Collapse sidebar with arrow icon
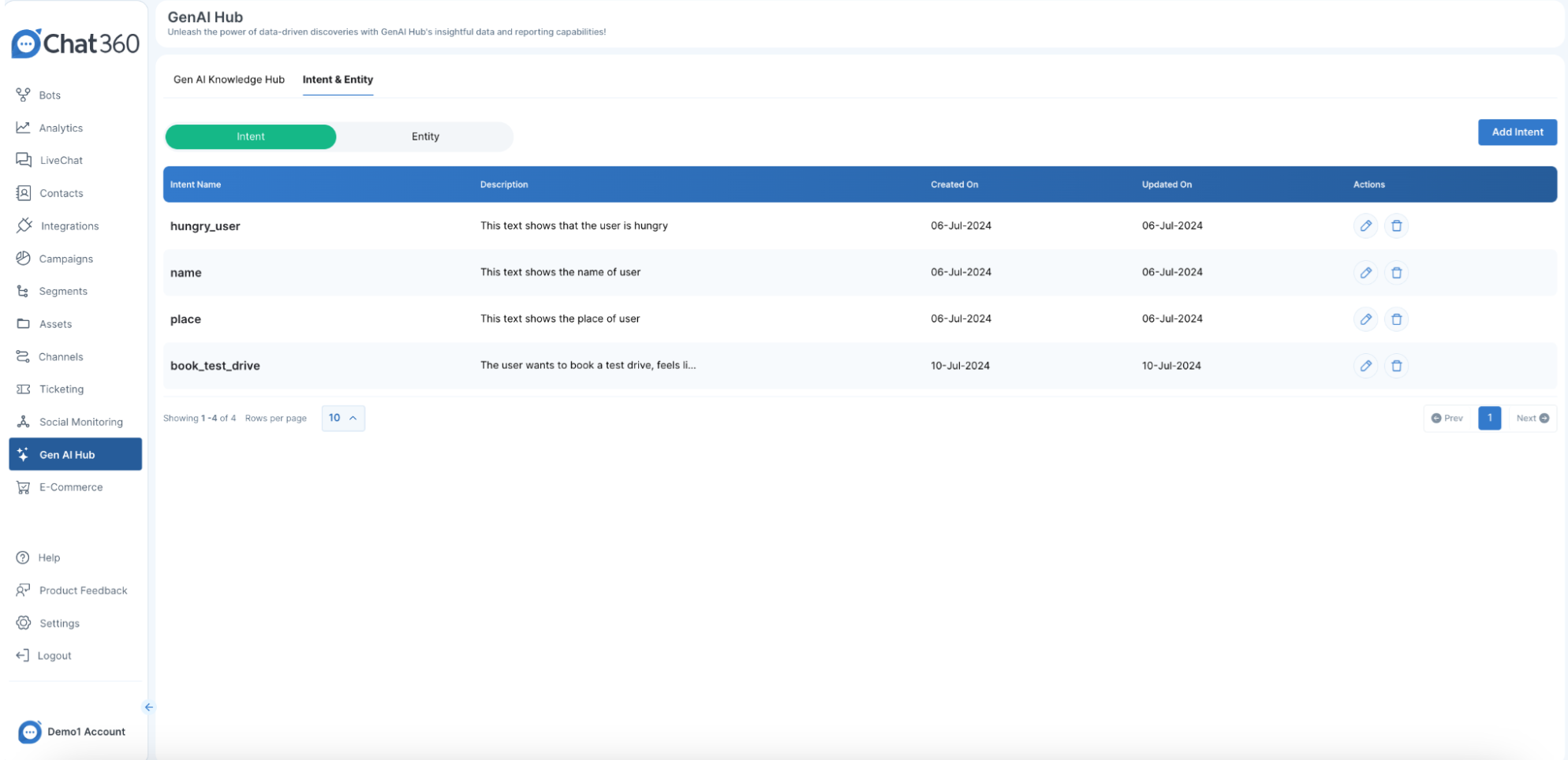1568x760 pixels. (x=148, y=707)
